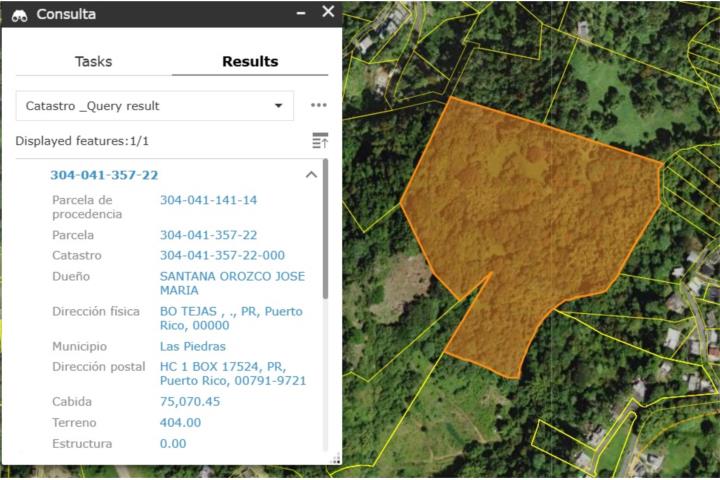Viewport: 720px width, 480px height.
Task: Click the binoculars Consulta icon
Action: pos(19,16)
